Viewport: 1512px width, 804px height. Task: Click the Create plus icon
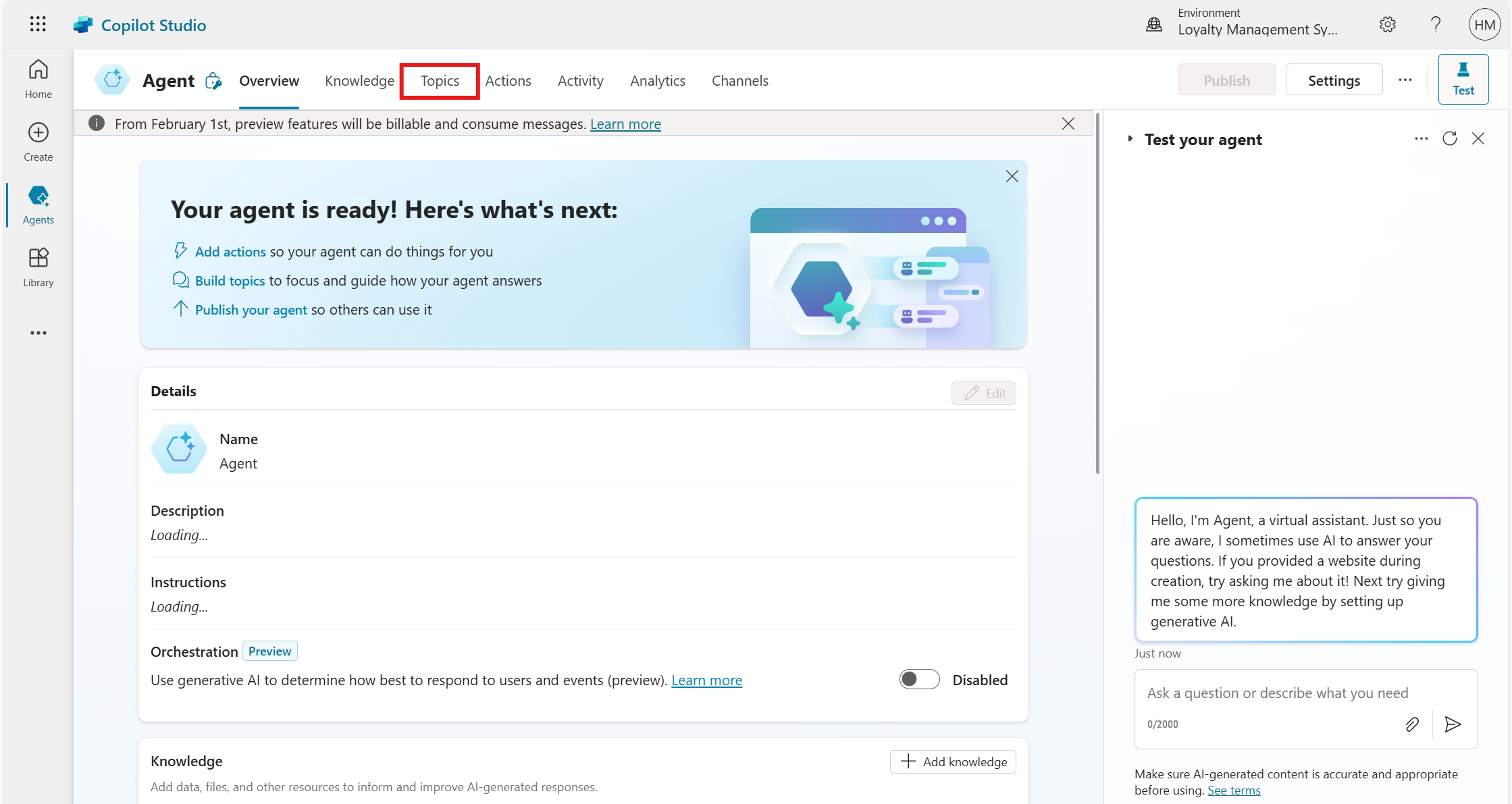point(38,132)
